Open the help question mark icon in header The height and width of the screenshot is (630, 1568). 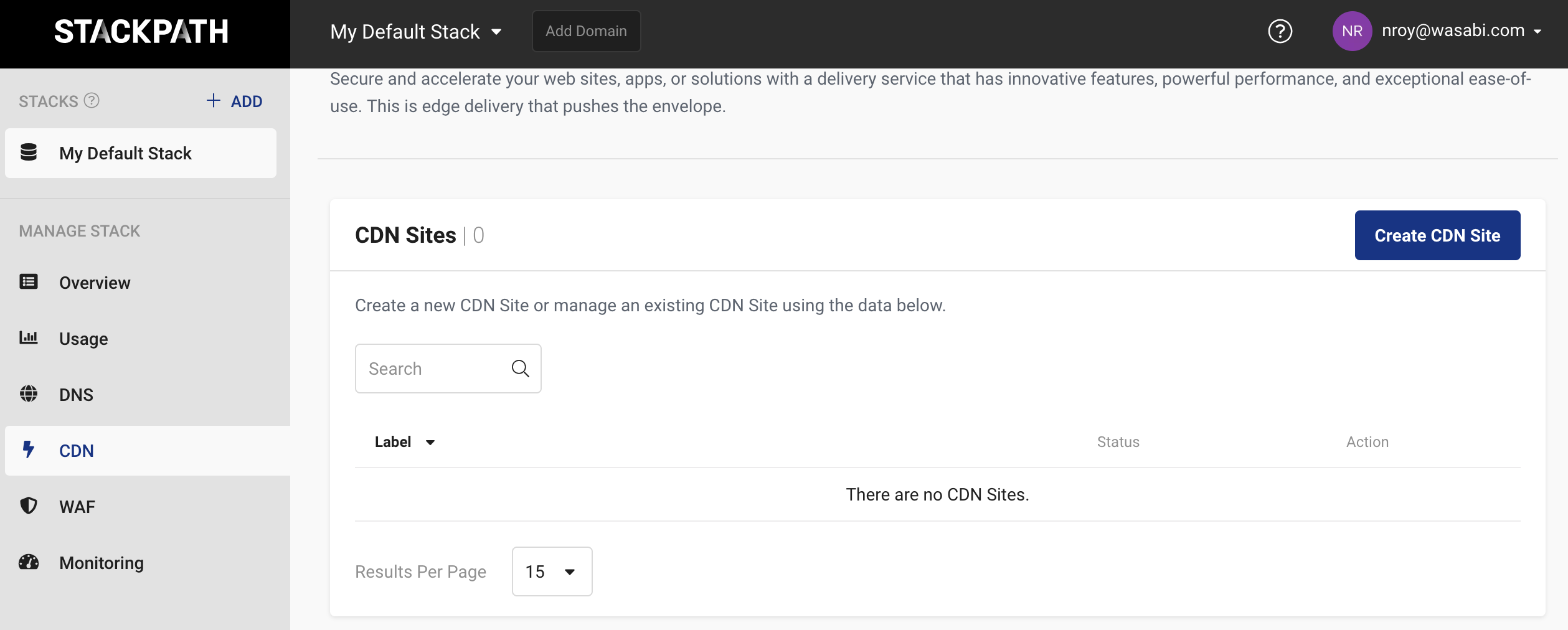click(x=1280, y=31)
